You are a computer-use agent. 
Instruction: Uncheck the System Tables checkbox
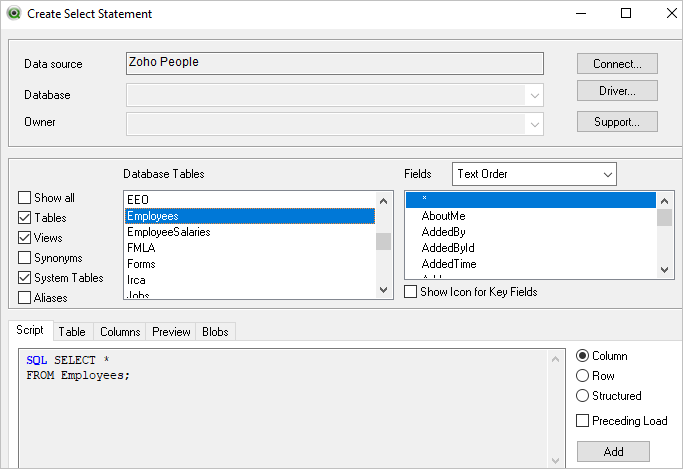pos(25,278)
